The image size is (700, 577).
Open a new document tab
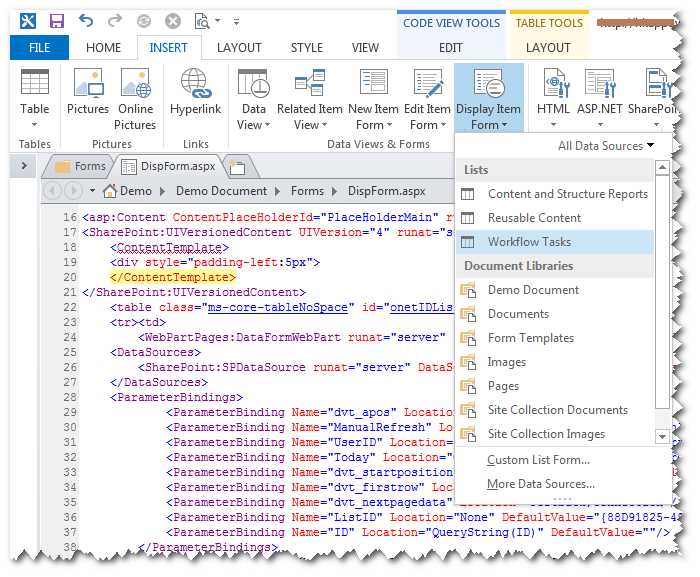coord(238,167)
